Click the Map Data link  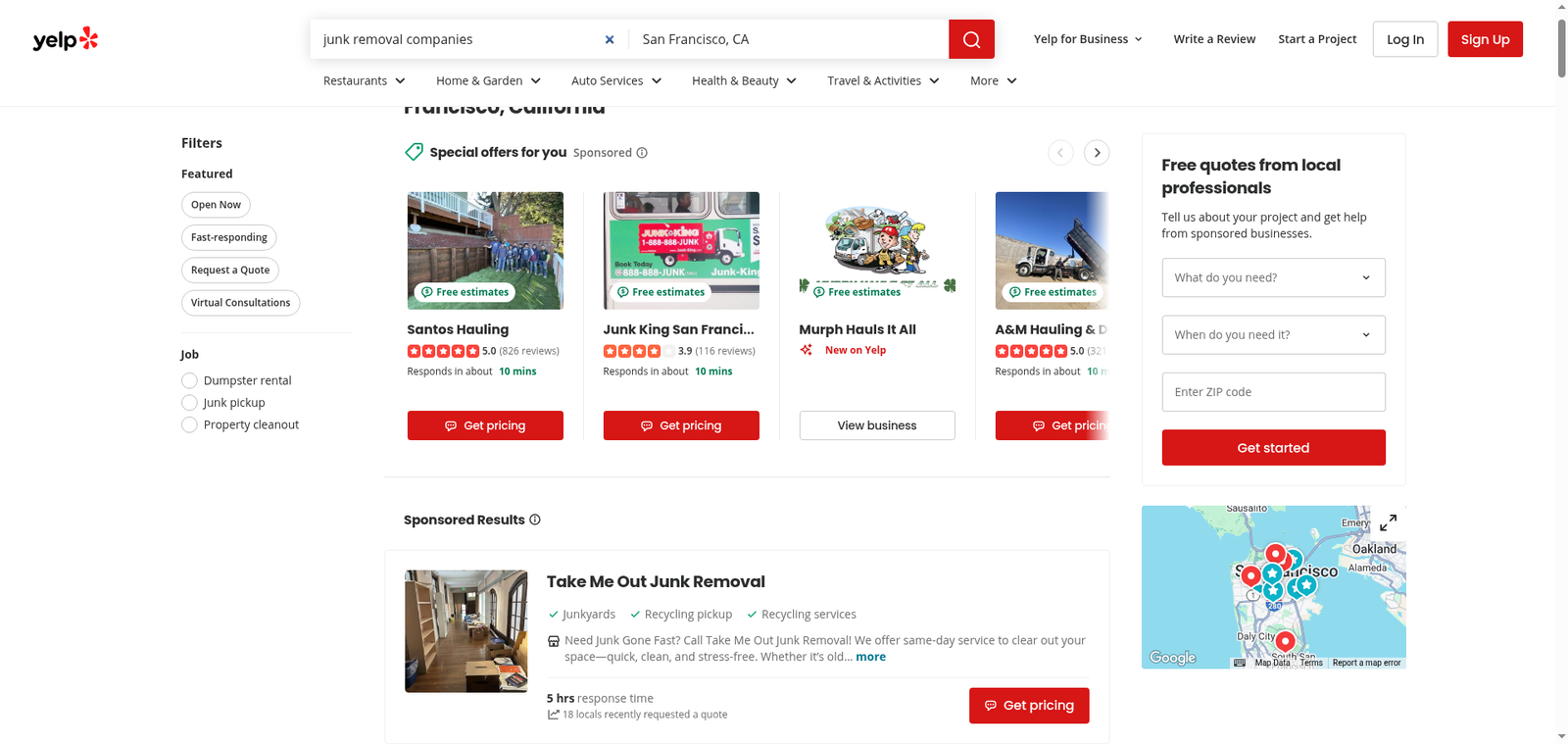tap(1272, 663)
